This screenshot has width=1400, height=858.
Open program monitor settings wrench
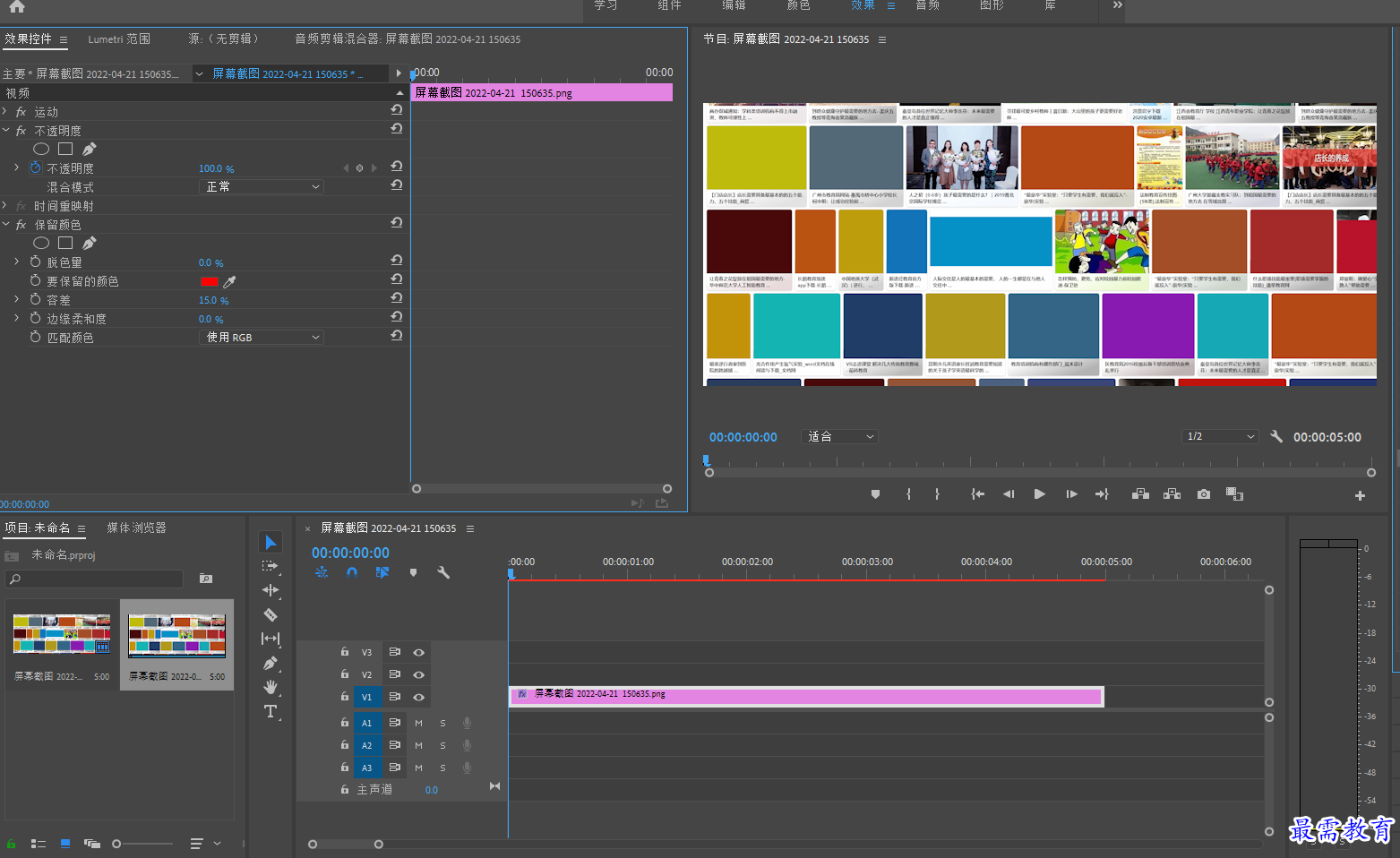point(1276,436)
